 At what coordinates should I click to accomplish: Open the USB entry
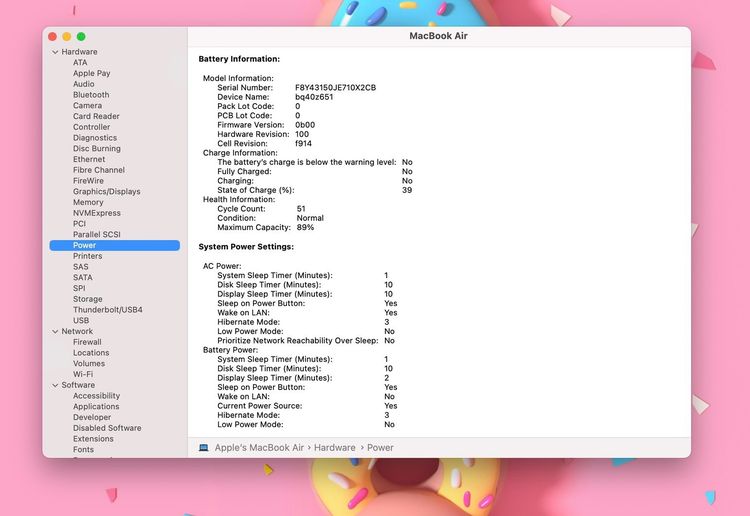click(81, 321)
